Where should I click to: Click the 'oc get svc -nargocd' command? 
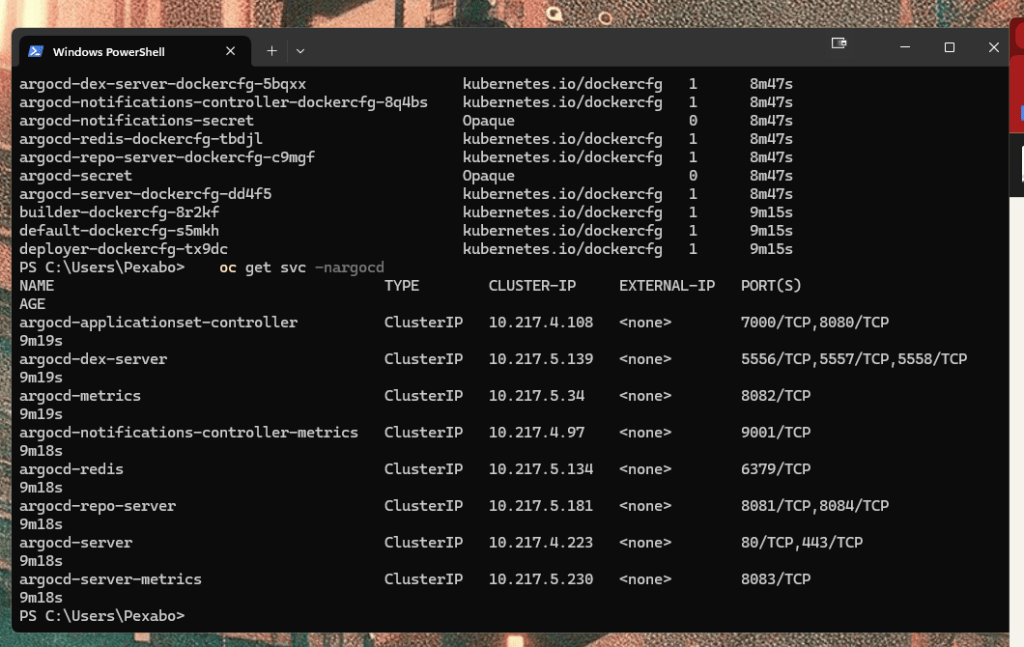[x=302, y=268]
